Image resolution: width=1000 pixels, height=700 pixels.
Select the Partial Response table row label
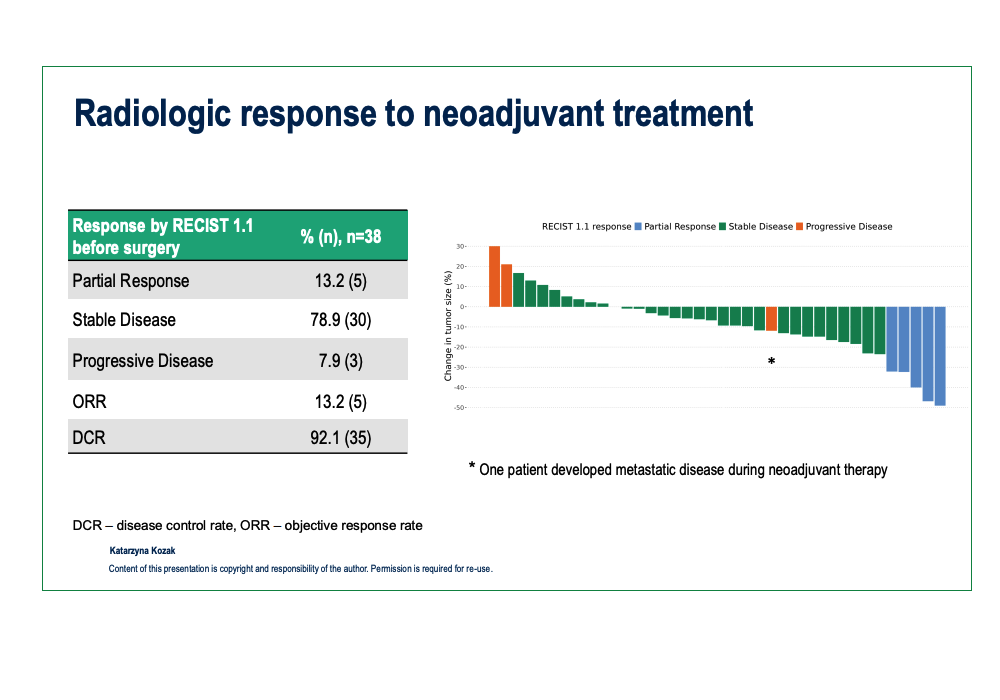tap(131, 281)
